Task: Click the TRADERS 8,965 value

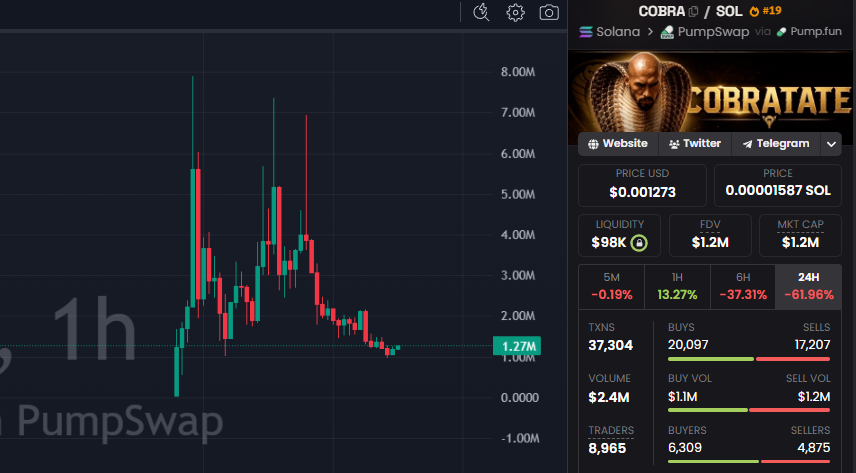Action: tap(607, 448)
